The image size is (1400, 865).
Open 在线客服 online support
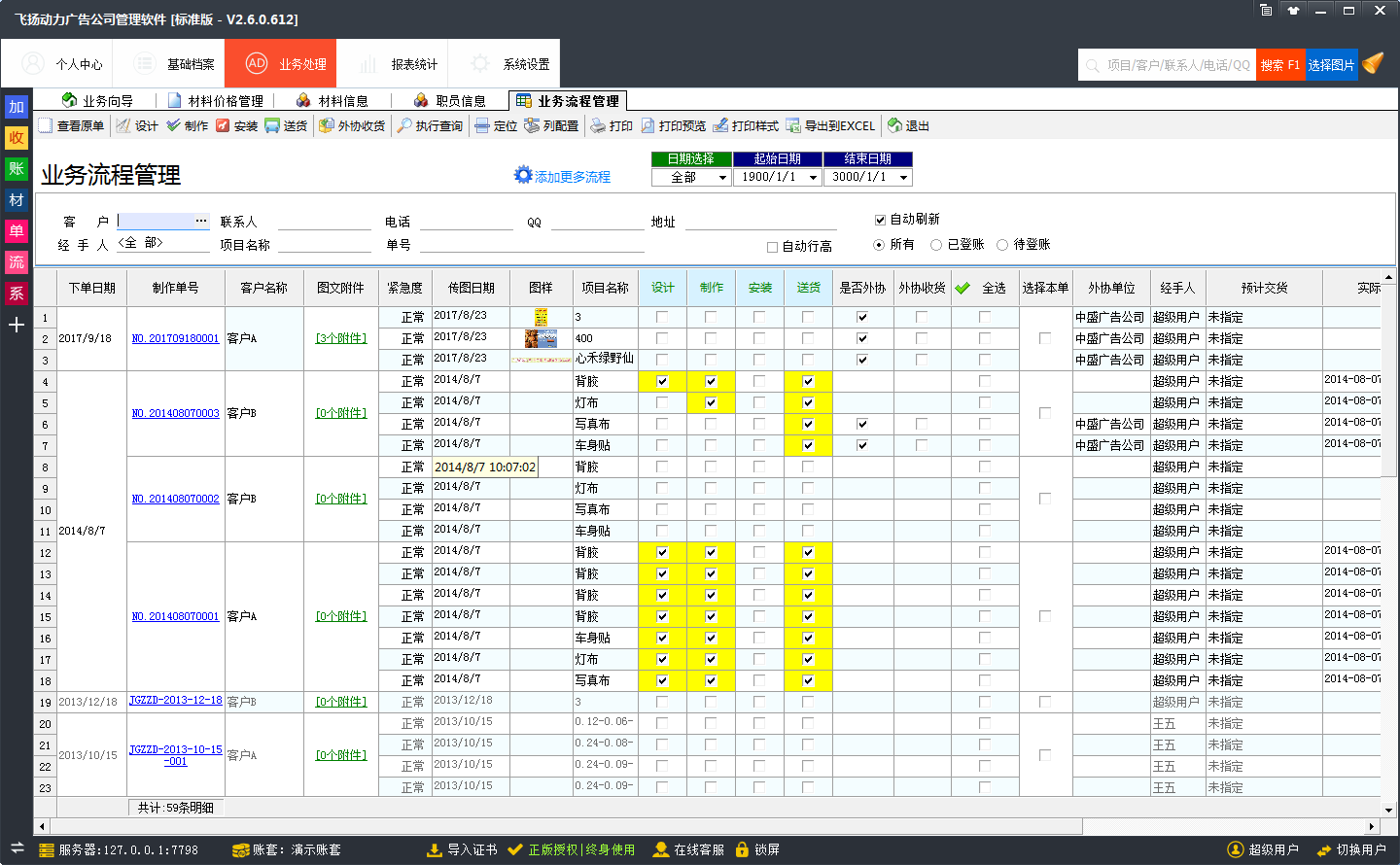click(689, 849)
